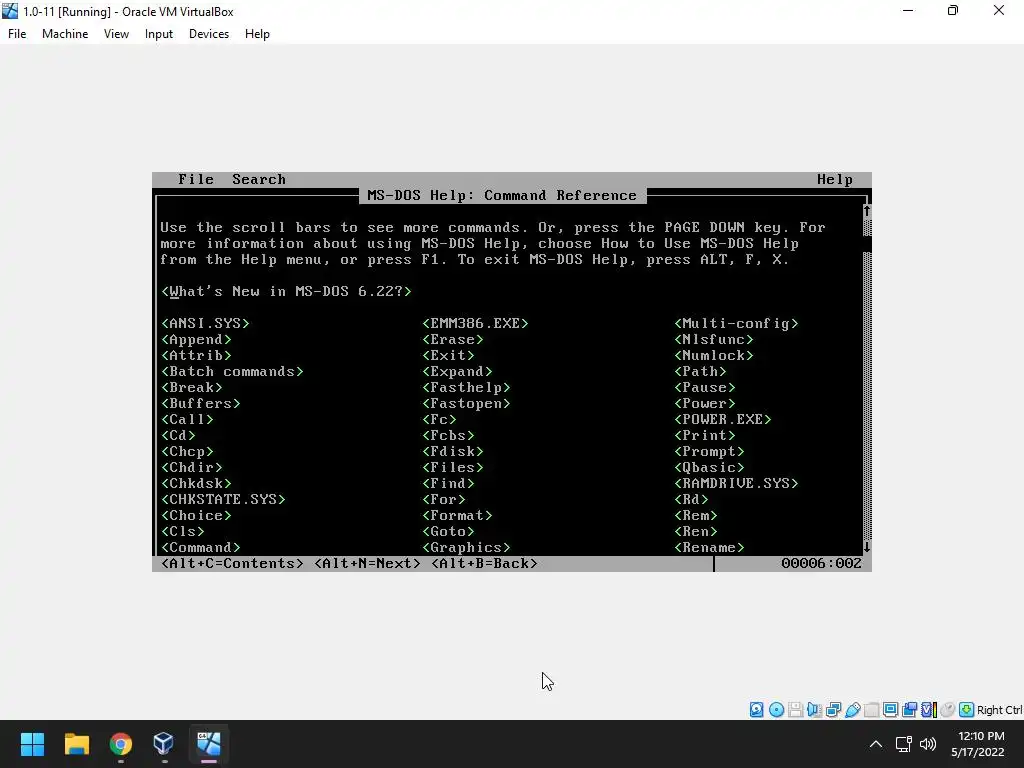Click the keyboard capture green arrow icon

(x=967, y=709)
